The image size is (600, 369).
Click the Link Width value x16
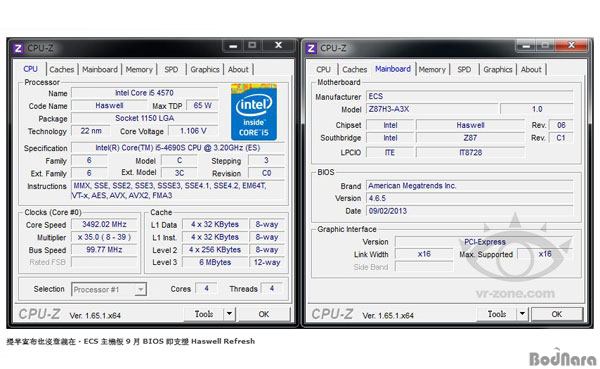[x=424, y=254]
